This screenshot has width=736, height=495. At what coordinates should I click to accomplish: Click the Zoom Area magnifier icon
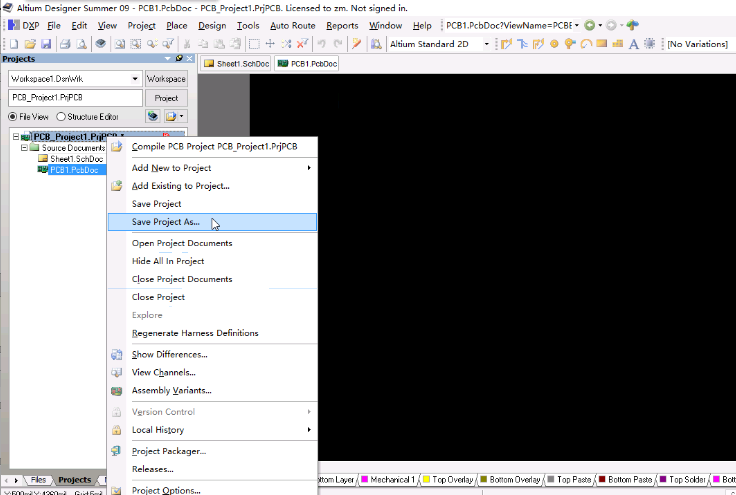[120, 44]
